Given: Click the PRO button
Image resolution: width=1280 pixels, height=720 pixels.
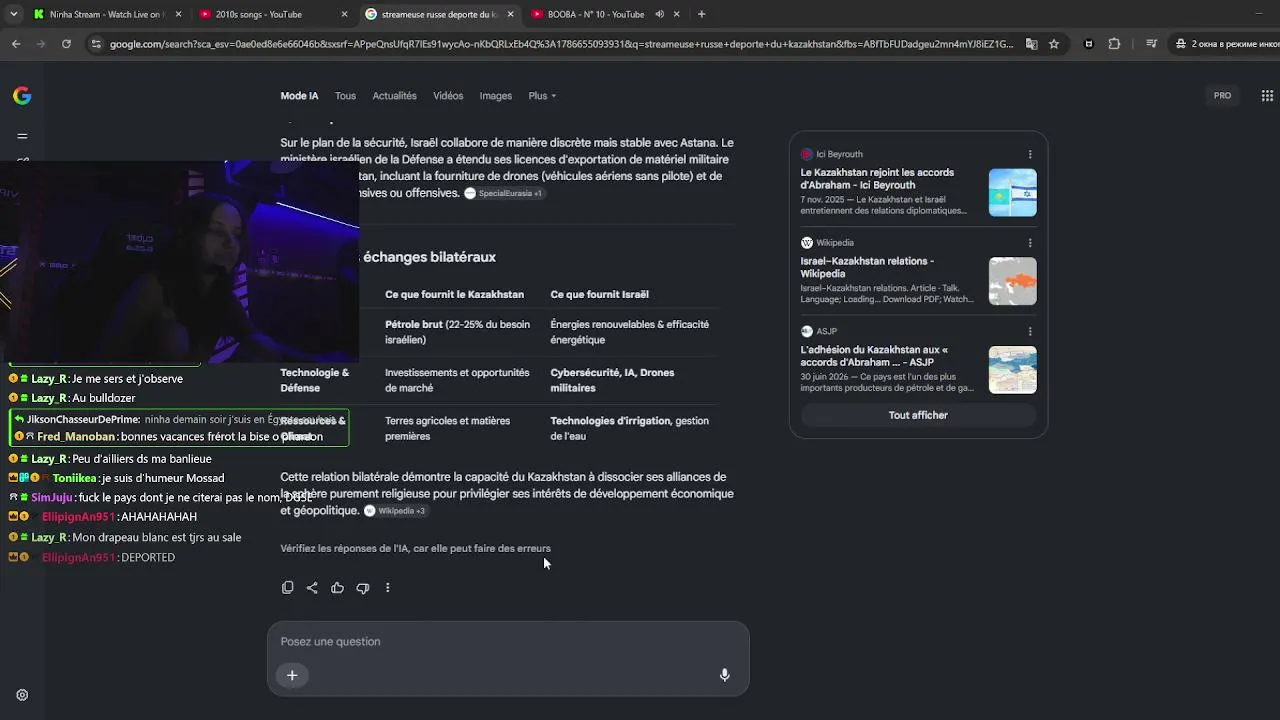Looking at the screenshot, I should coord(1222,96).
